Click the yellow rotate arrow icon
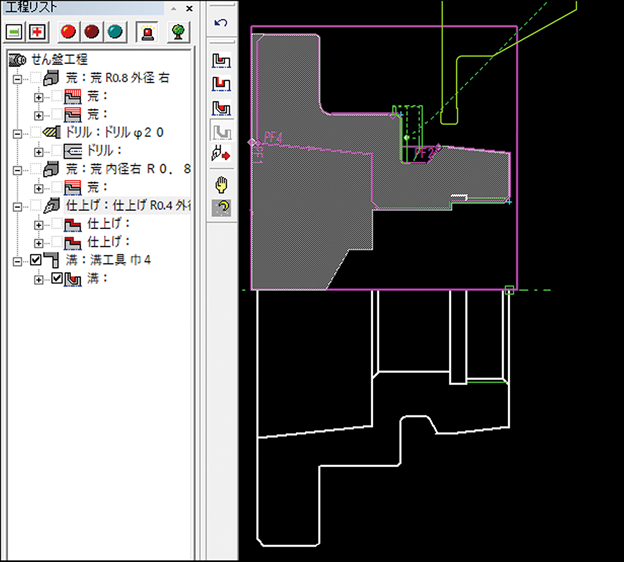The width and height of the screenshot is (624, 562). [x=220, y=207]
